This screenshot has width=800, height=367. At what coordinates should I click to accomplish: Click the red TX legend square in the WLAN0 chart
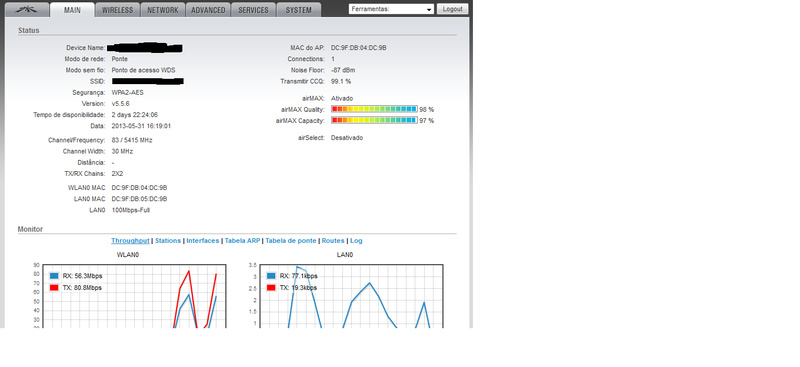coord(54,288)
